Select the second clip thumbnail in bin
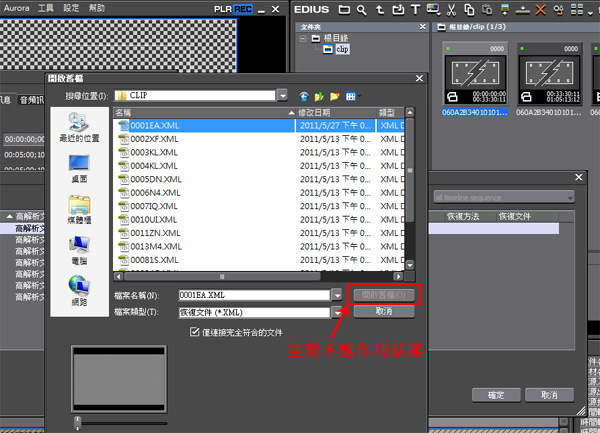Image resolution: width=600 pixels, height=433 pixels. (549, 79)
